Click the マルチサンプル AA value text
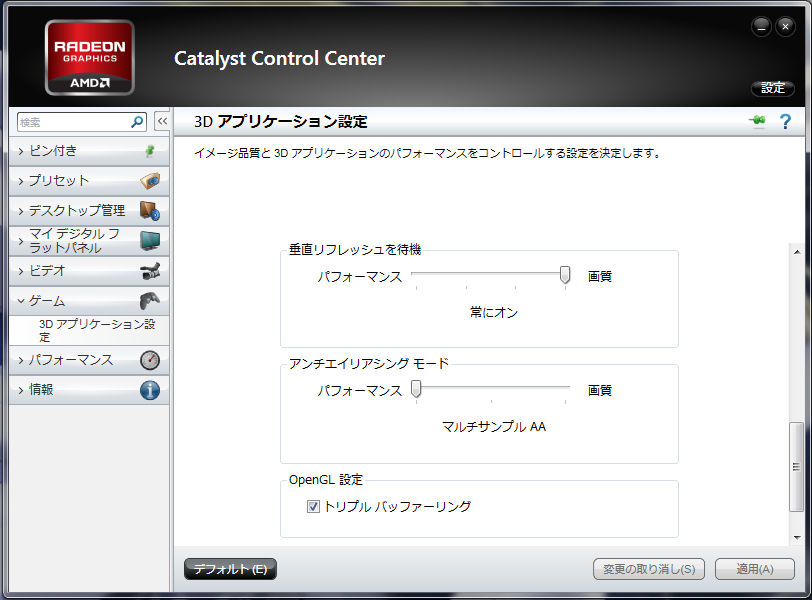This screenshot has width=812, height=600. 494,426
